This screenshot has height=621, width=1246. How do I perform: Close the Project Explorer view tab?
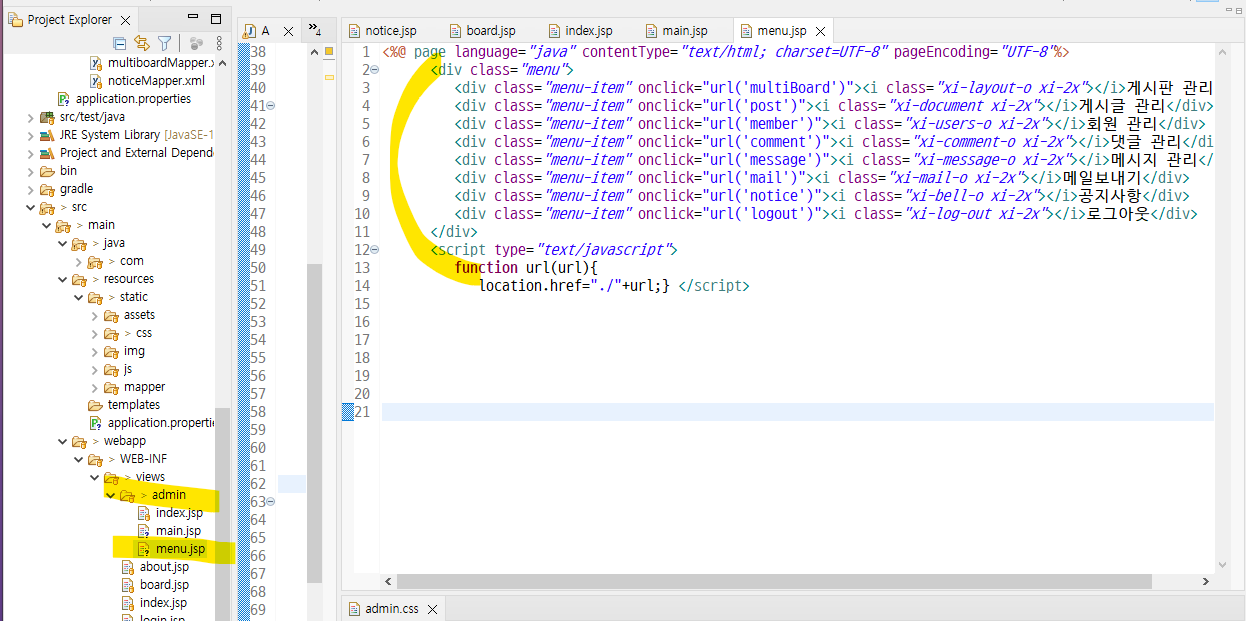click(x=124, y=20)
